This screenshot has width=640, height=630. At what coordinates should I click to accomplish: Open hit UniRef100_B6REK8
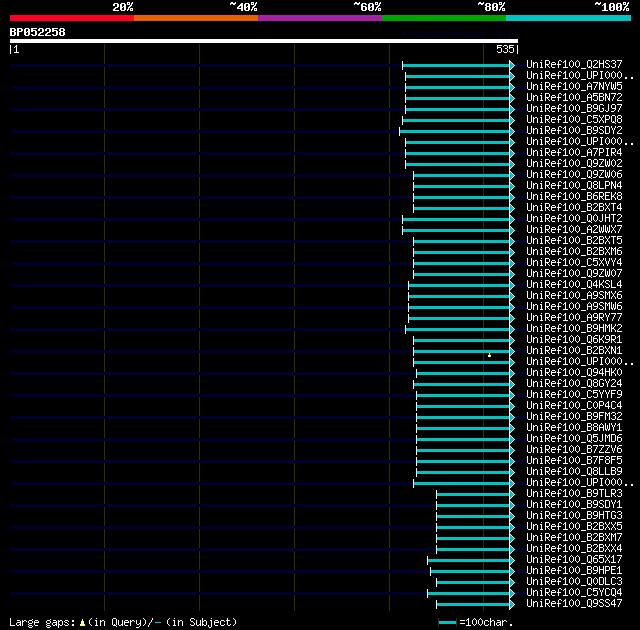tap(574, 197)
